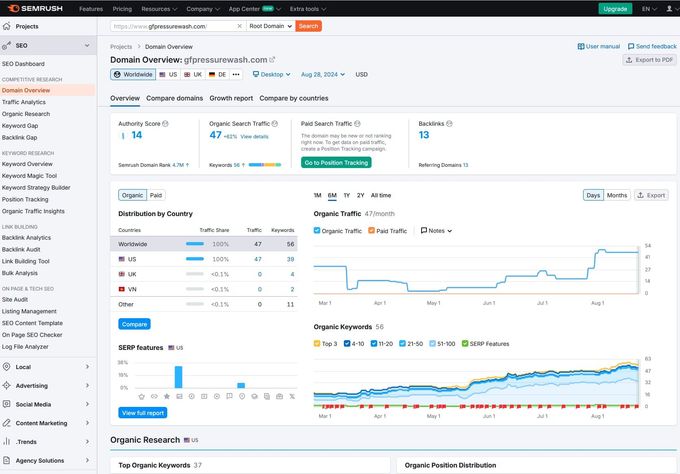Click View full report button
680x474 pixels.
[x=143, y=412]
